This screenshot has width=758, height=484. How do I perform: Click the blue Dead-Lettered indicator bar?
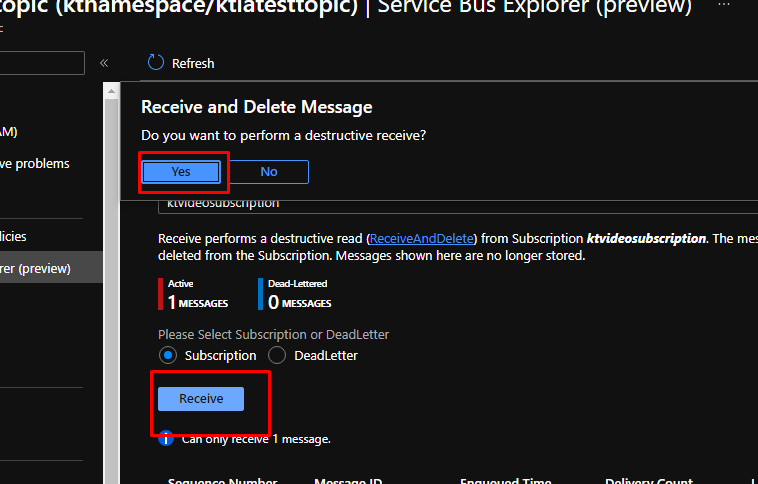(x=260, y=294)
